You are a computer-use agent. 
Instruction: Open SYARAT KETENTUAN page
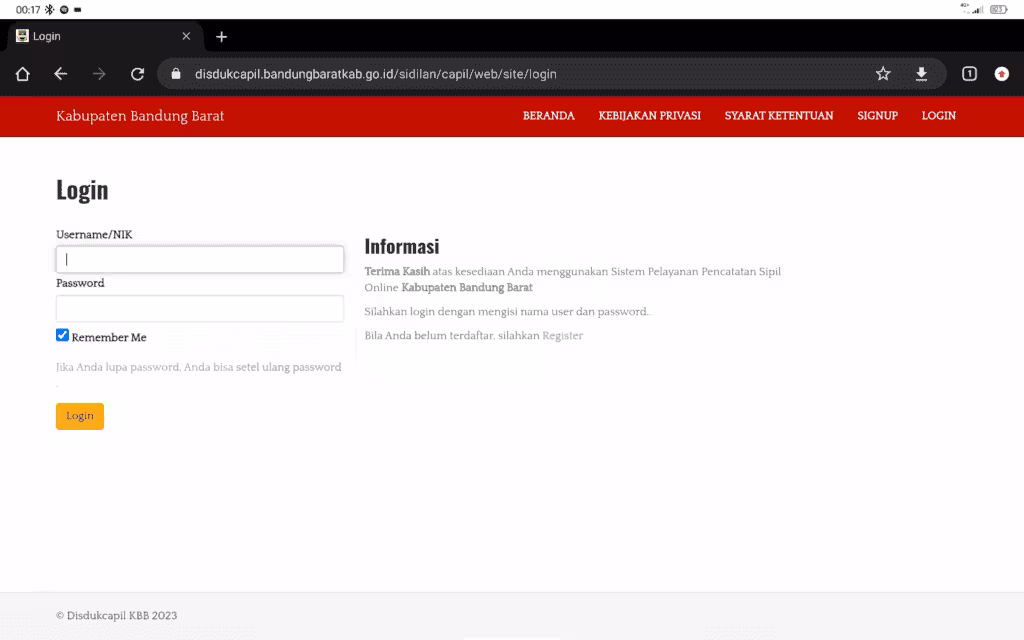coord(778,116)
